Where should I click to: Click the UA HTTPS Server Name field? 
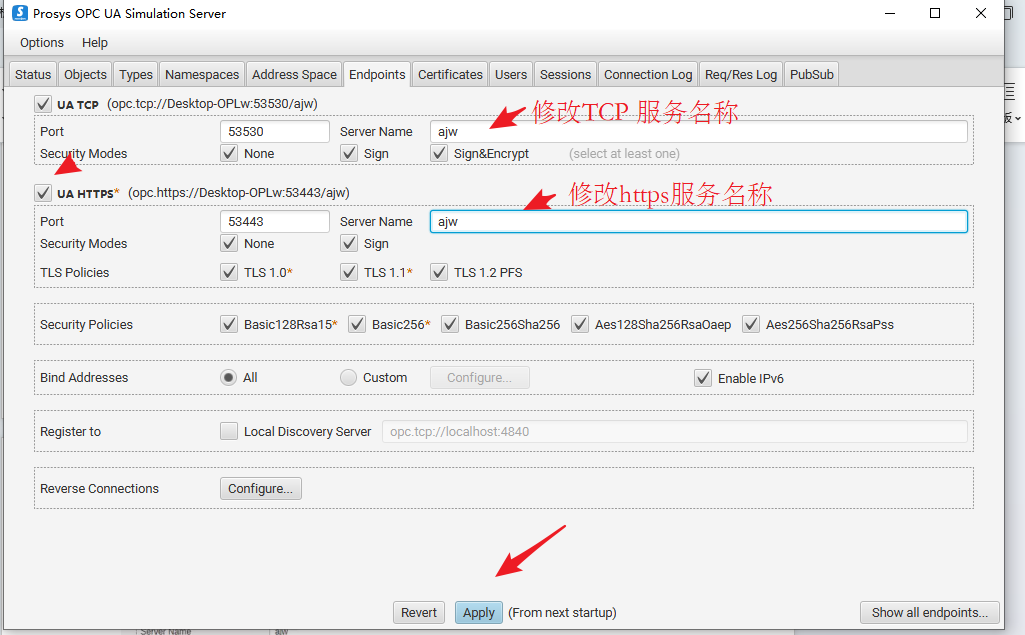click(698, 222)
